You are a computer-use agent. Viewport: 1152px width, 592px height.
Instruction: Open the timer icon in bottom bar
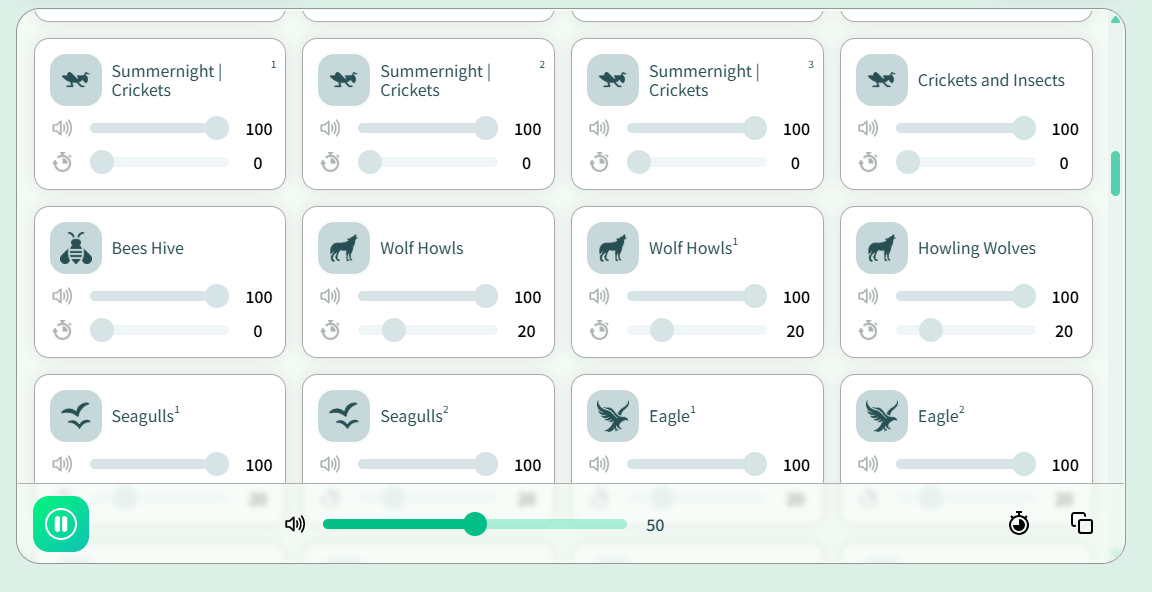[1018, 524]
